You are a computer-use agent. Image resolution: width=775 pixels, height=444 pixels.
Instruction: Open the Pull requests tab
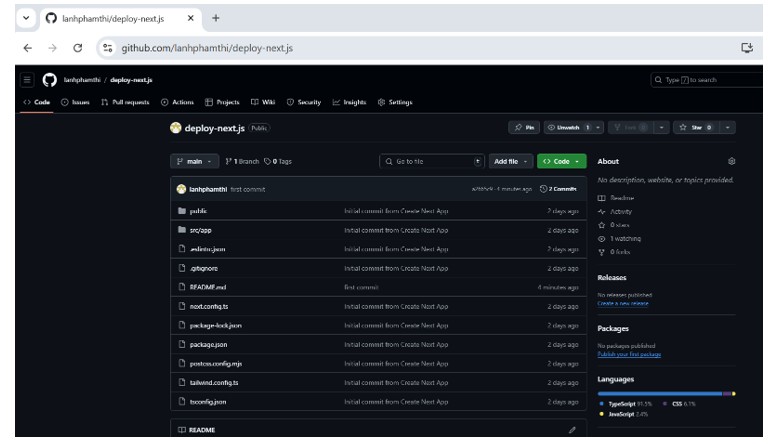125,102
